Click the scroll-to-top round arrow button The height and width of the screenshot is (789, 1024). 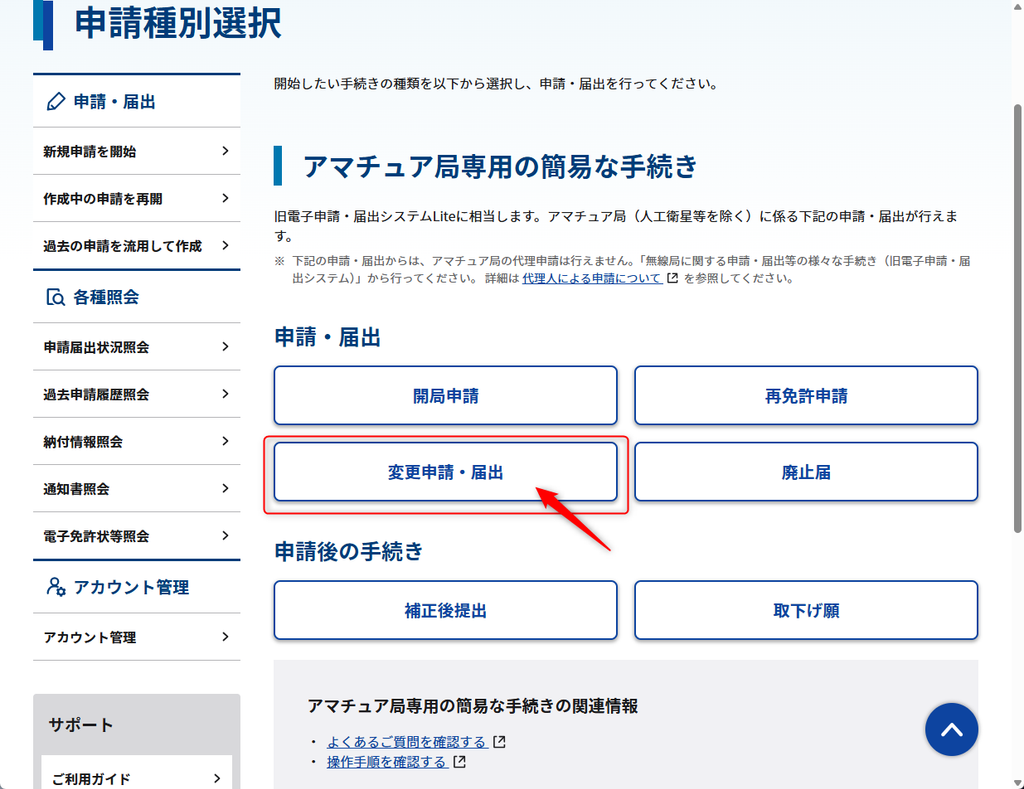pyautogui.click(x=951, y=730)
